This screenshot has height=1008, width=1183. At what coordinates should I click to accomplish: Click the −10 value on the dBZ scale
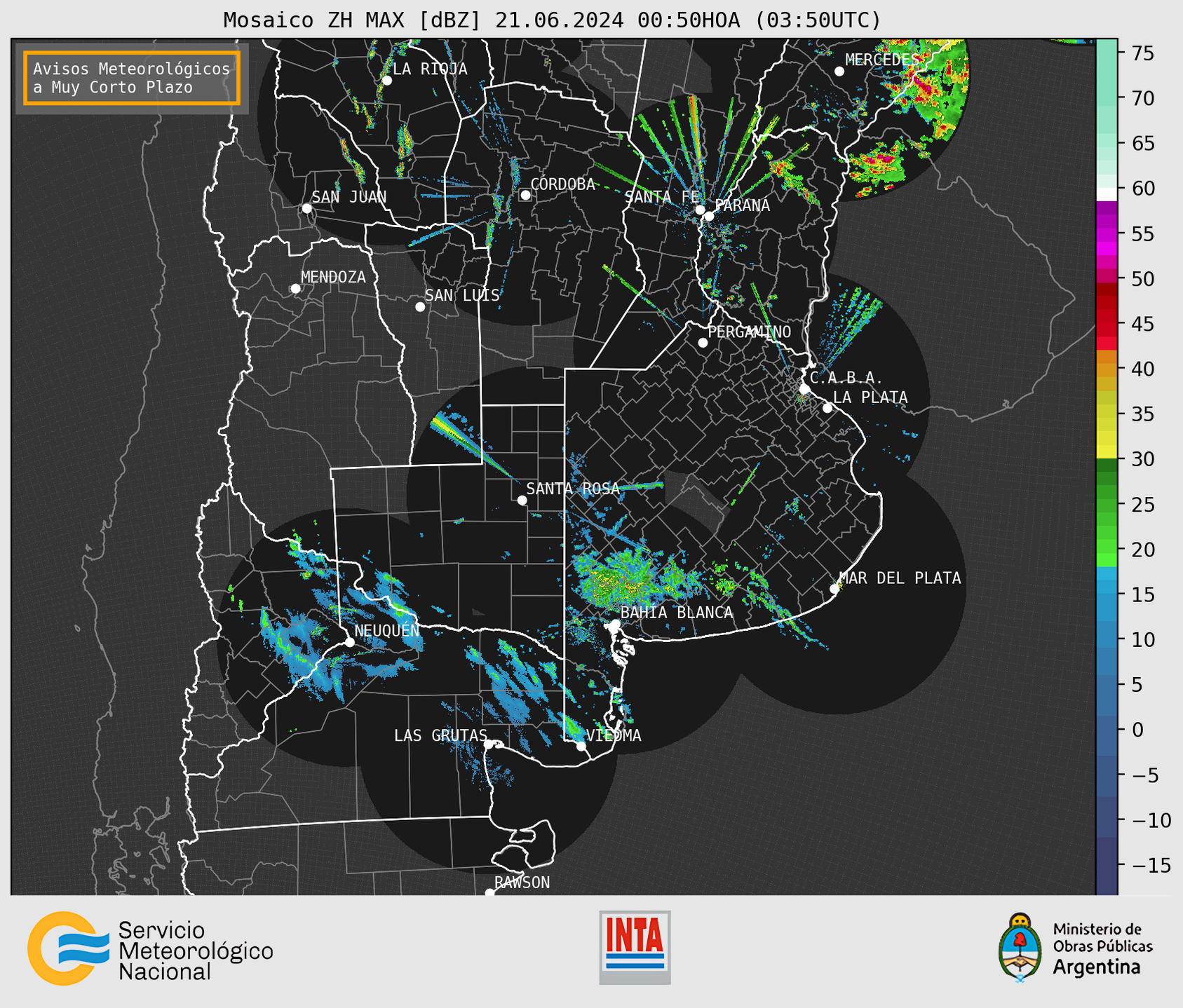click(x=1151, y=820)
